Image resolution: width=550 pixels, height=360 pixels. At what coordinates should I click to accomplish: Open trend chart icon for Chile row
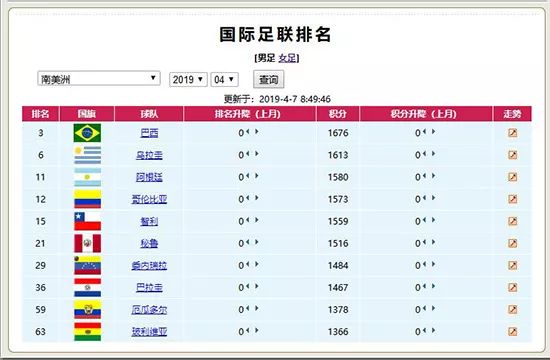(512, 221)
